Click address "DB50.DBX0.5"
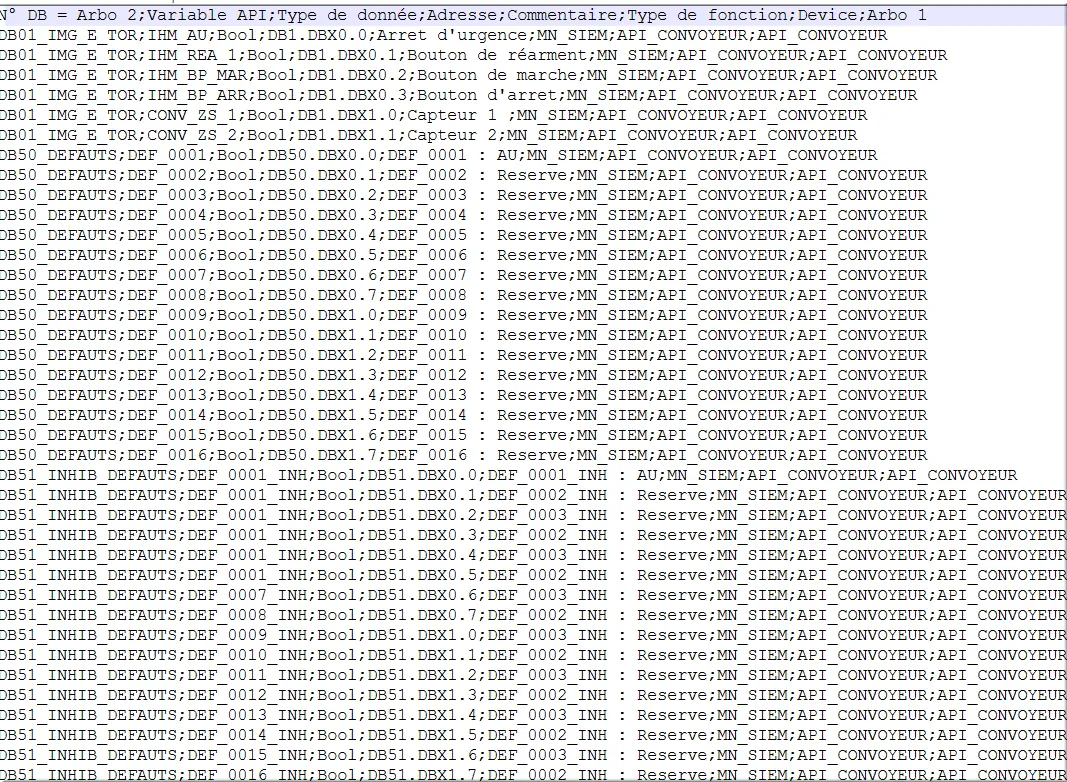The height and width of the screenshot is (782, 1067). pyautogui.click(x=322, y=255)
